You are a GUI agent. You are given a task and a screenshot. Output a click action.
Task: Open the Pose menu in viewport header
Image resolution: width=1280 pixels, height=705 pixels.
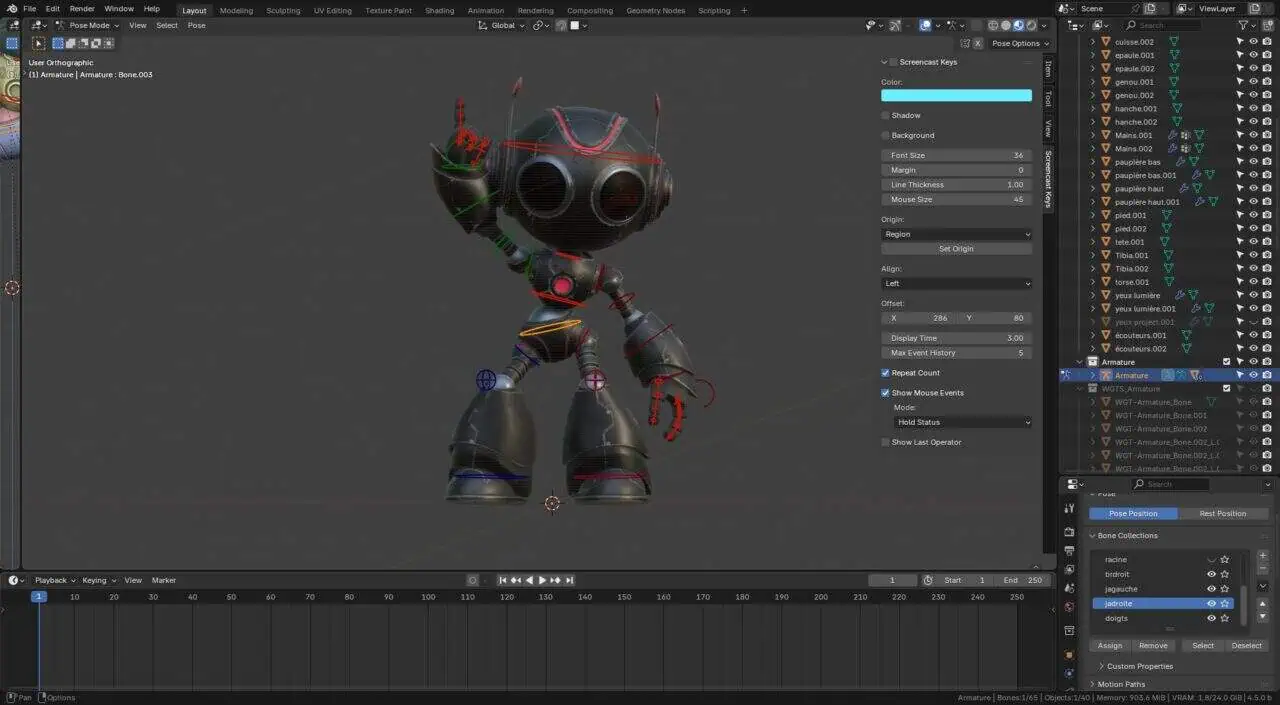196,25
